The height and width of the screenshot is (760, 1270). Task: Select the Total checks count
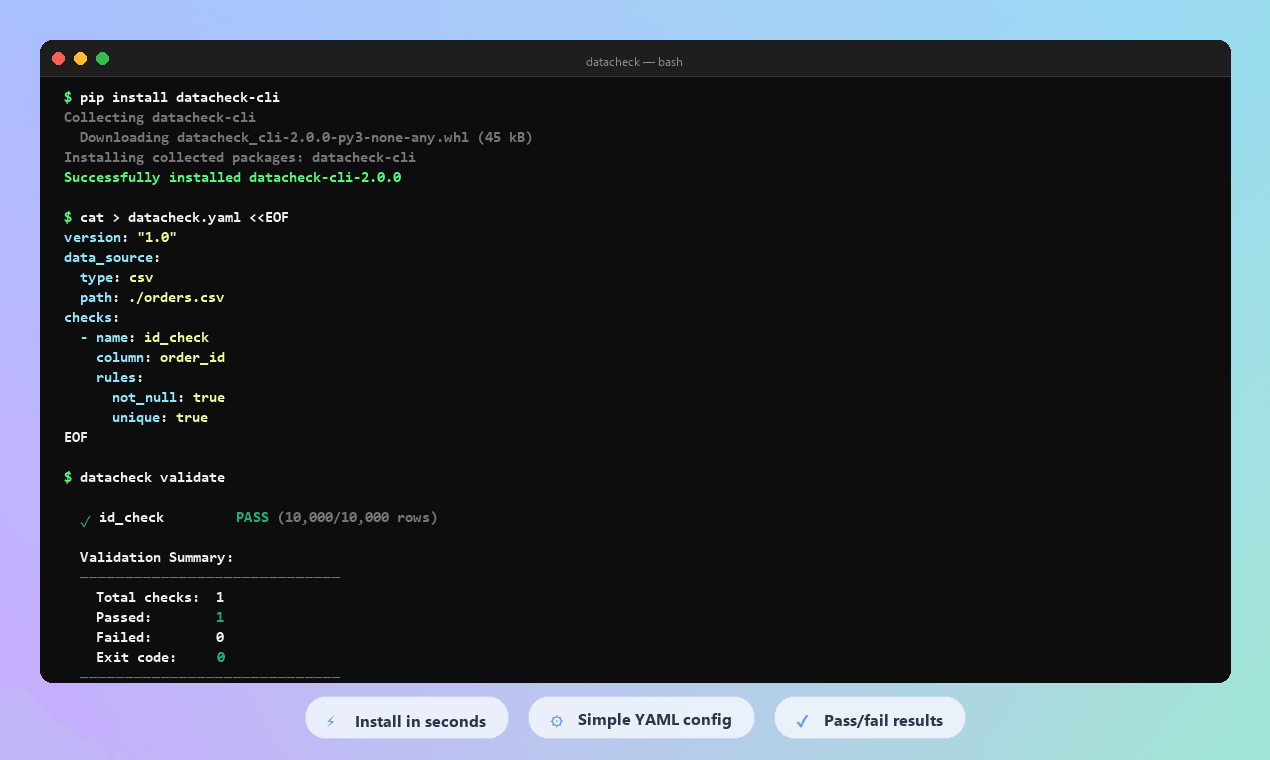(220, 597)
